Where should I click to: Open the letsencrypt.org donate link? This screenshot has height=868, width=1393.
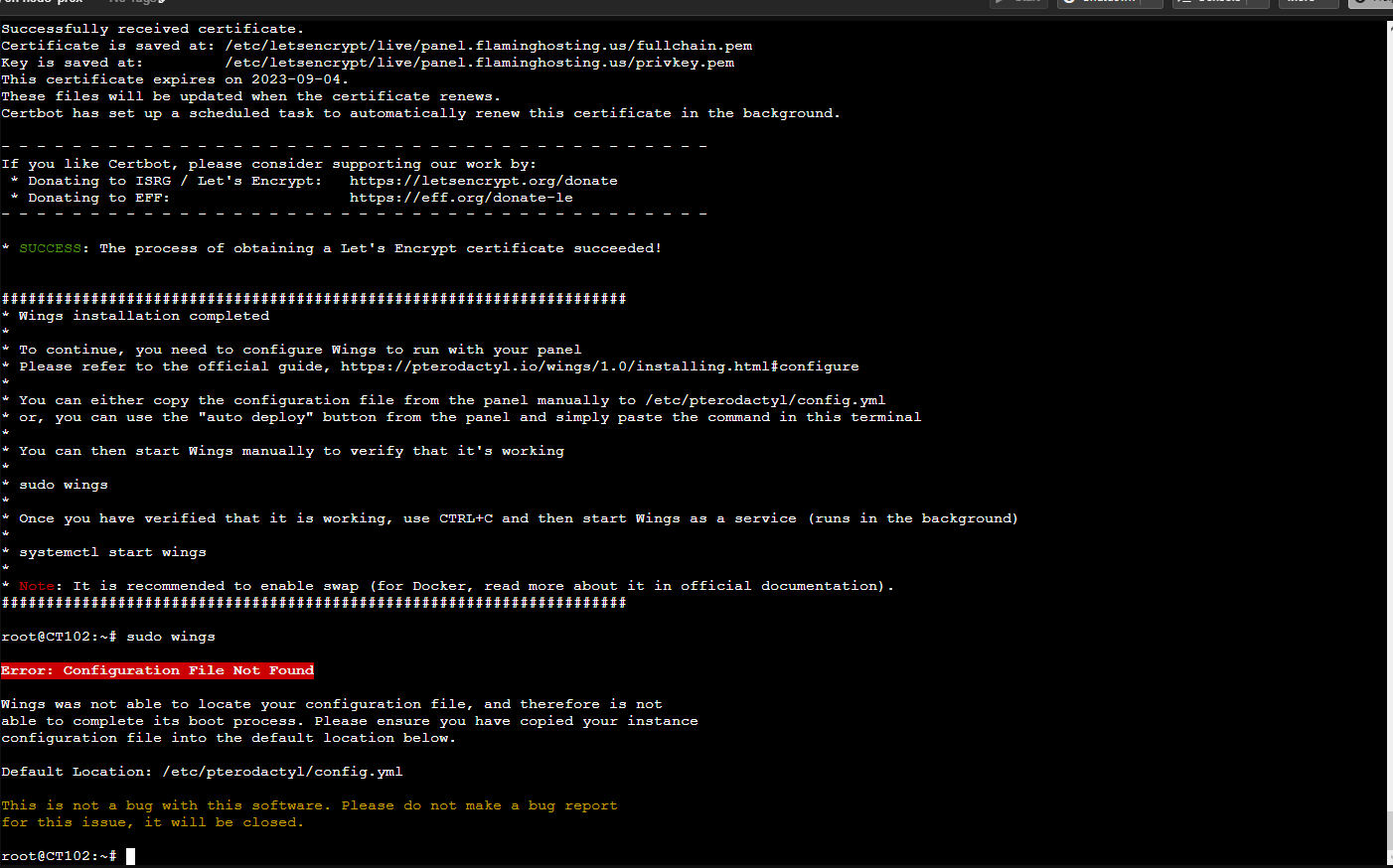coord(484,180)
